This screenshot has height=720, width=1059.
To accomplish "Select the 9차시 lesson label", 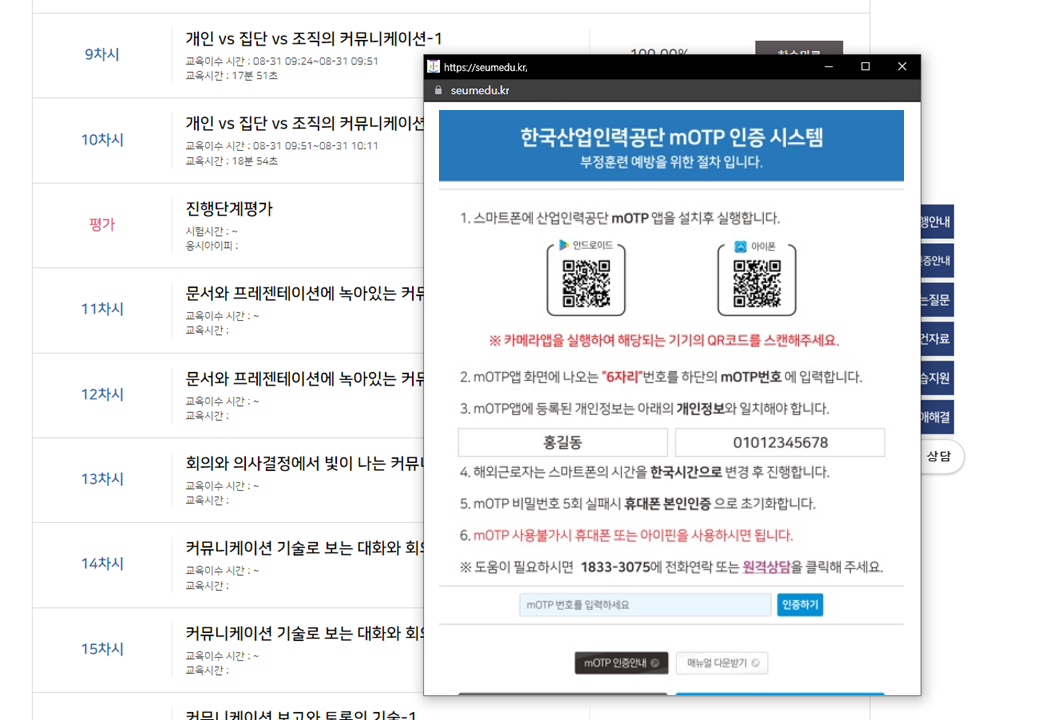I will (x=102, y=54).
